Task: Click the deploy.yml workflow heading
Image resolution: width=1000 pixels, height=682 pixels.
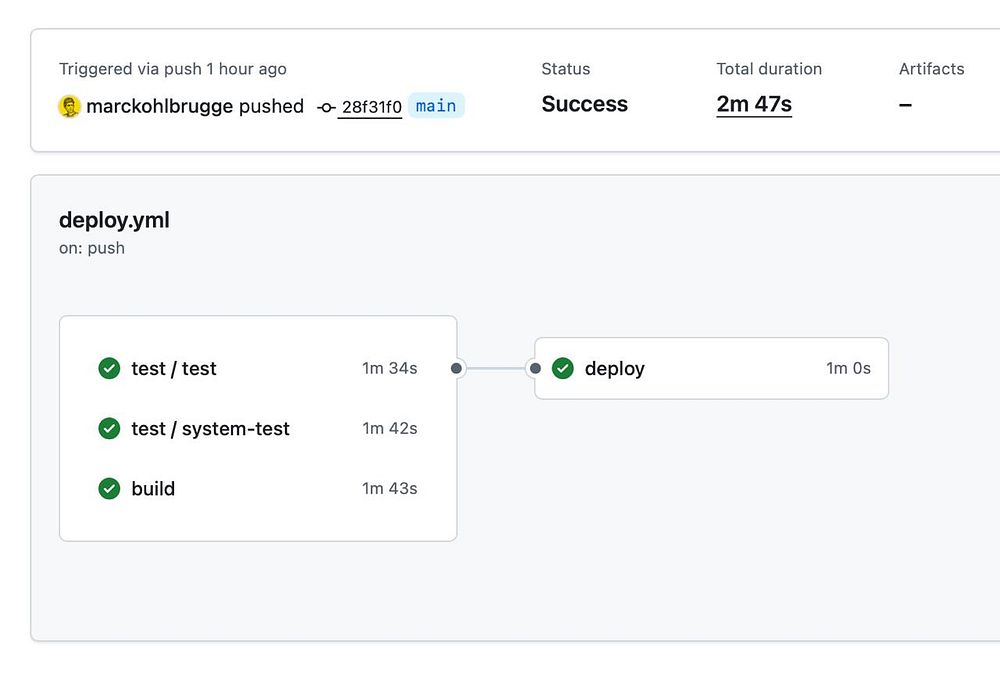Action: [114, 220]
